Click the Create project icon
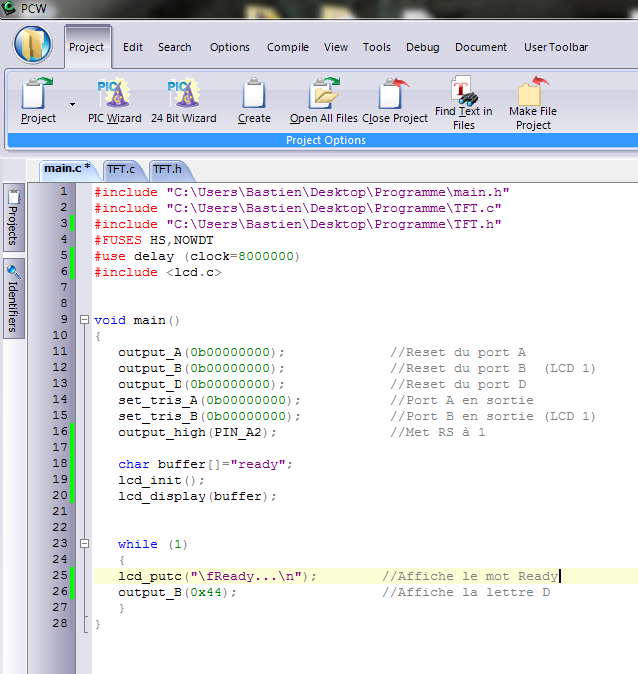Viewport: 638px width, 674px height. coord(254,100)
